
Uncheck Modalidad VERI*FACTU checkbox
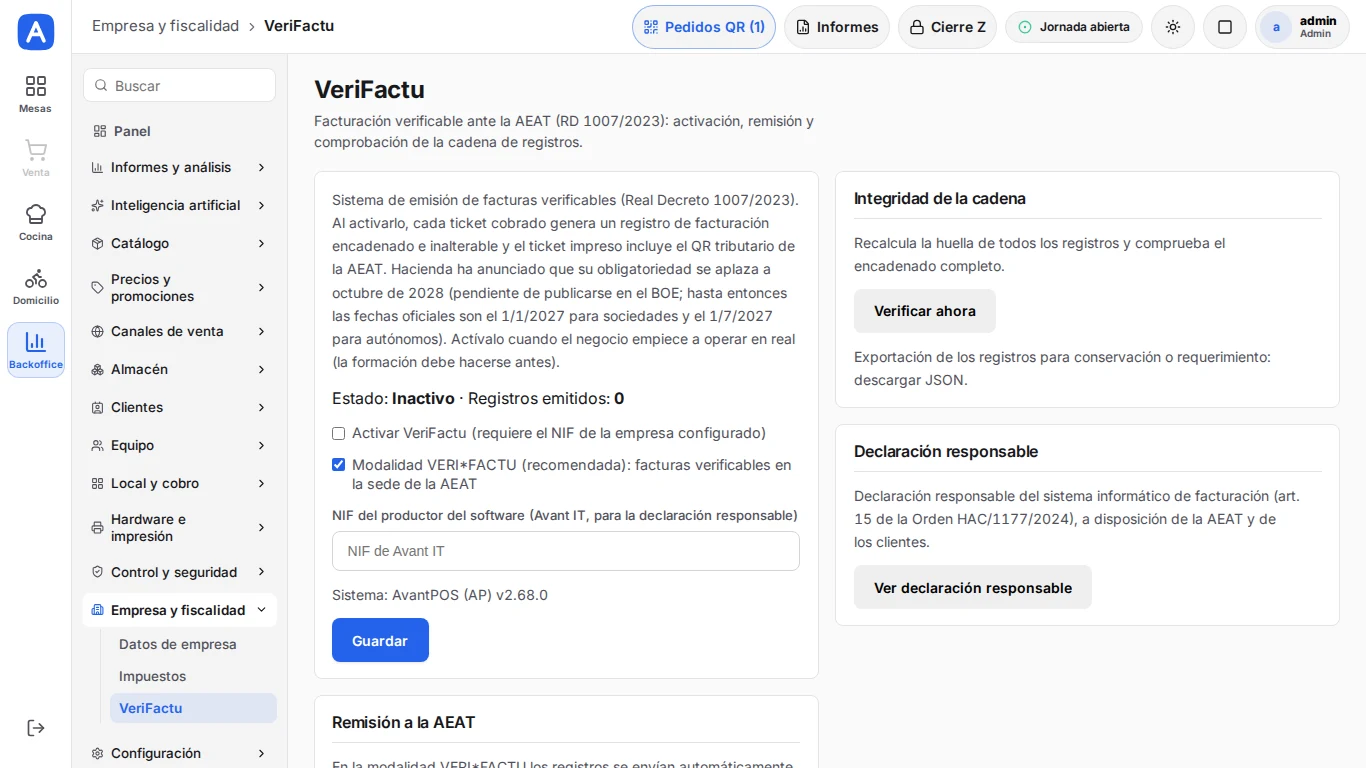pyautogui.click(x=339, y=465)
